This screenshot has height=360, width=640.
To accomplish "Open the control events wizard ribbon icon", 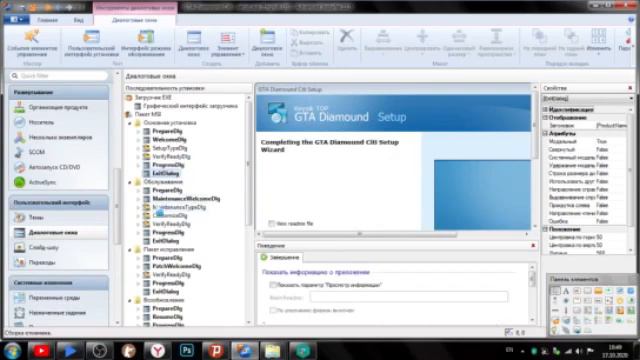I will [32, 43].
